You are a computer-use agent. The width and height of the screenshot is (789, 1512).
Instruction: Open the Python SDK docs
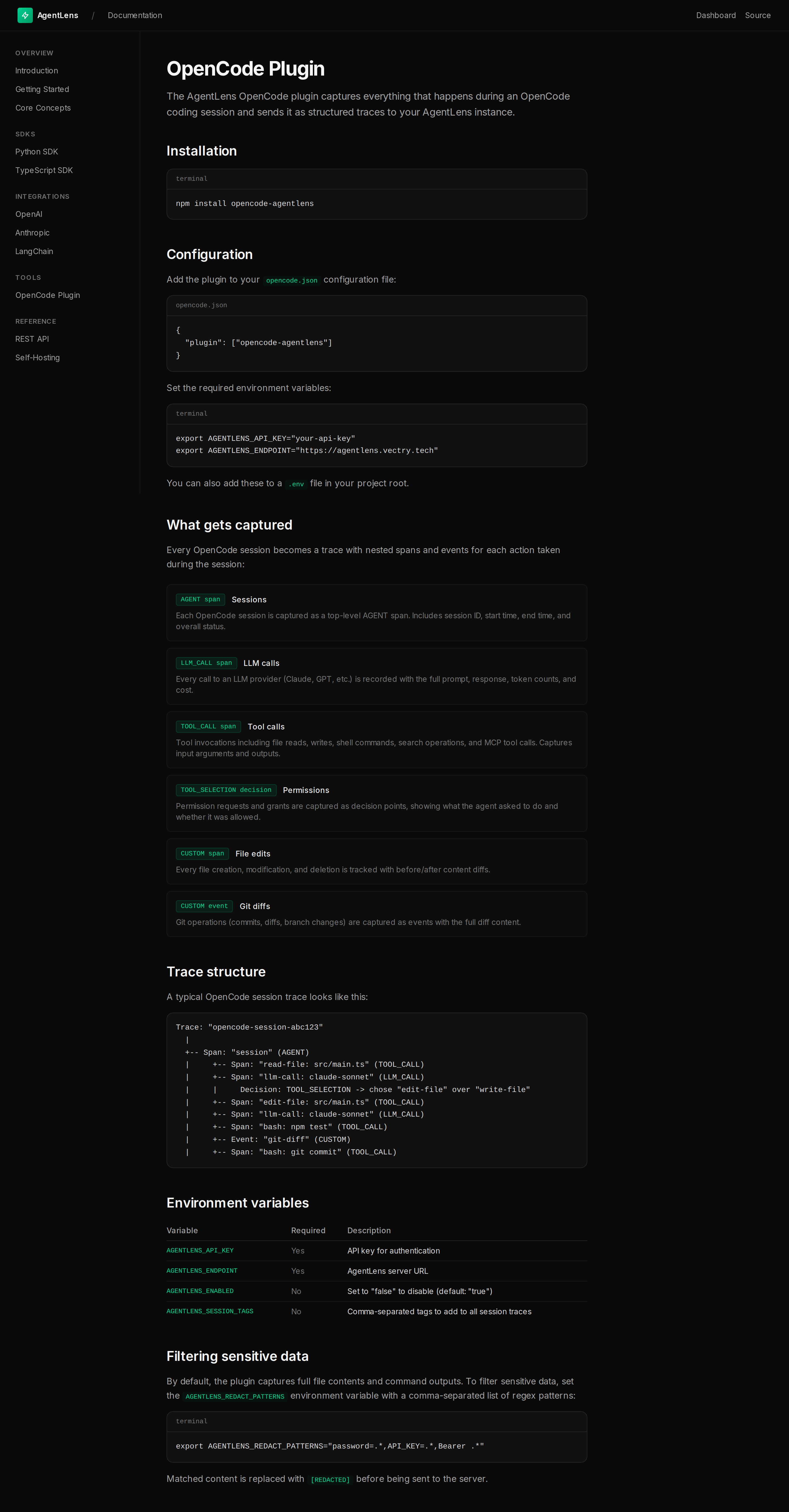click(36, 151)
